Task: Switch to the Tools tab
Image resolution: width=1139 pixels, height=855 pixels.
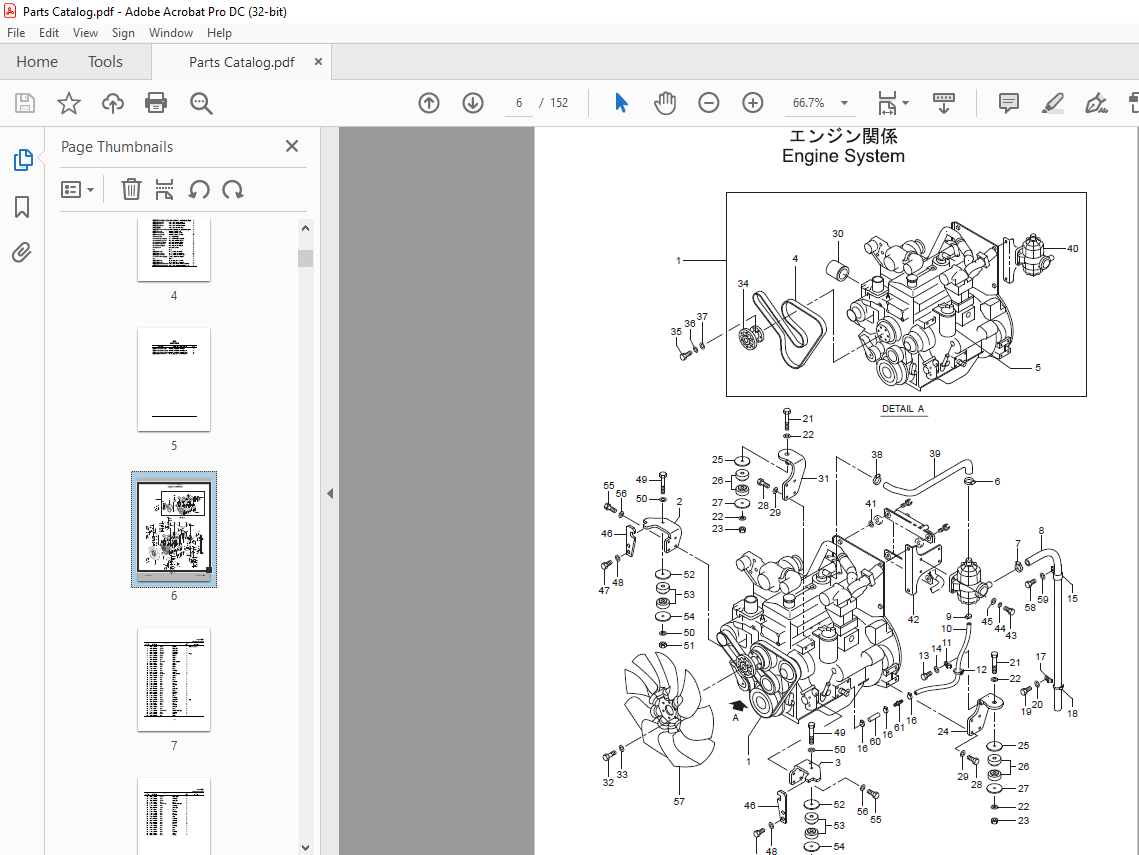Action: click(105, 62)
